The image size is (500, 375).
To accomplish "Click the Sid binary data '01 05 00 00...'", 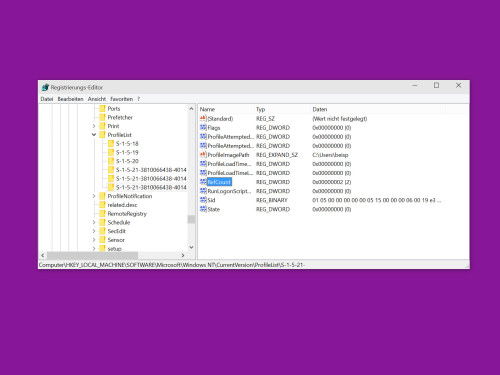I will 377,200.
